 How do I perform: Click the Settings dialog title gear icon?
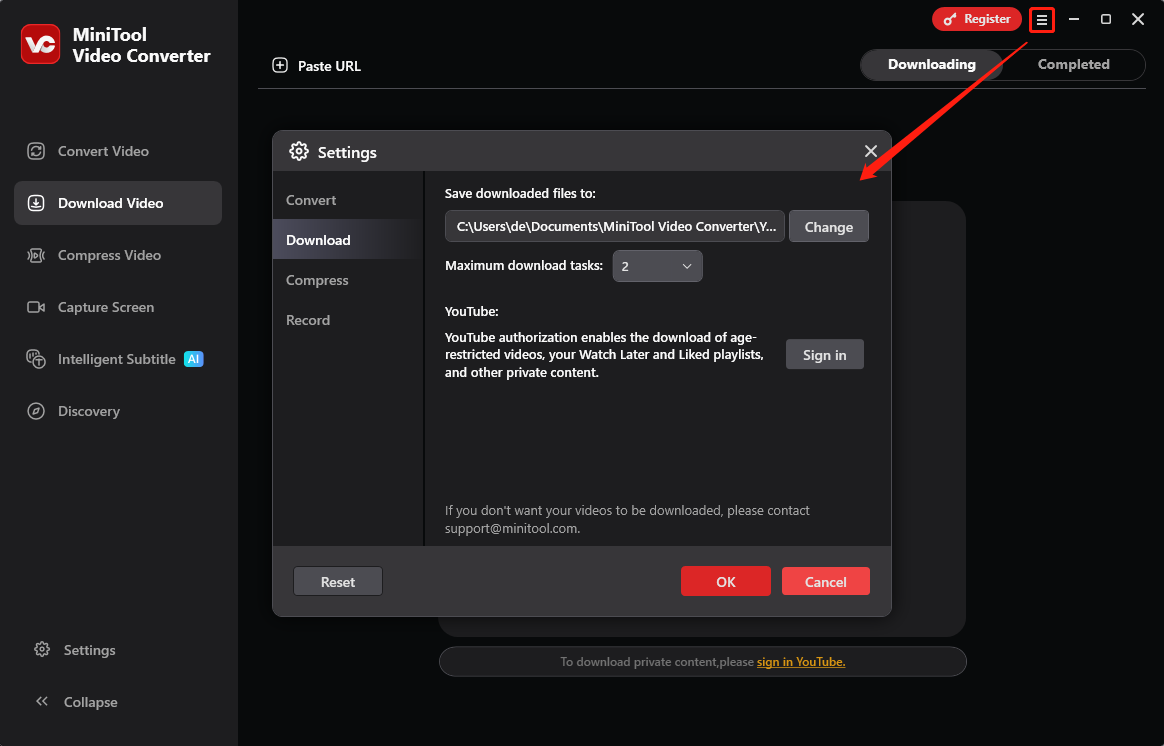tap(299, 151)
